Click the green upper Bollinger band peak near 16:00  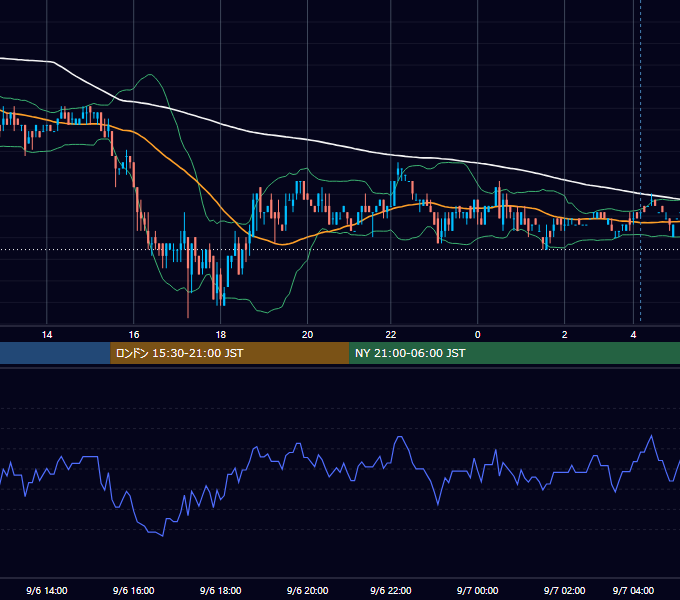[150, 75]
